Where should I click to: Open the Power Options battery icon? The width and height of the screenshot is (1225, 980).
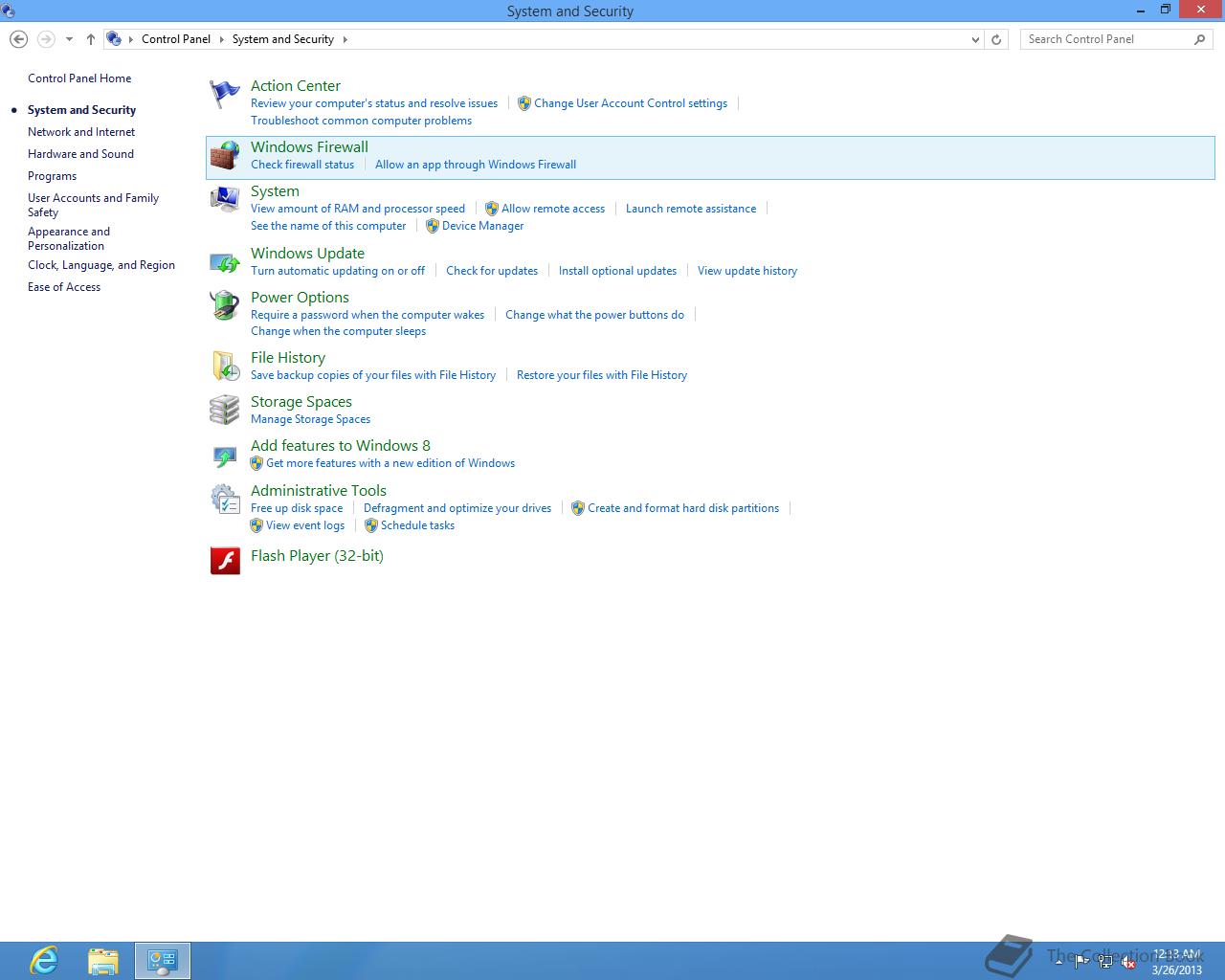coord(225,306)
